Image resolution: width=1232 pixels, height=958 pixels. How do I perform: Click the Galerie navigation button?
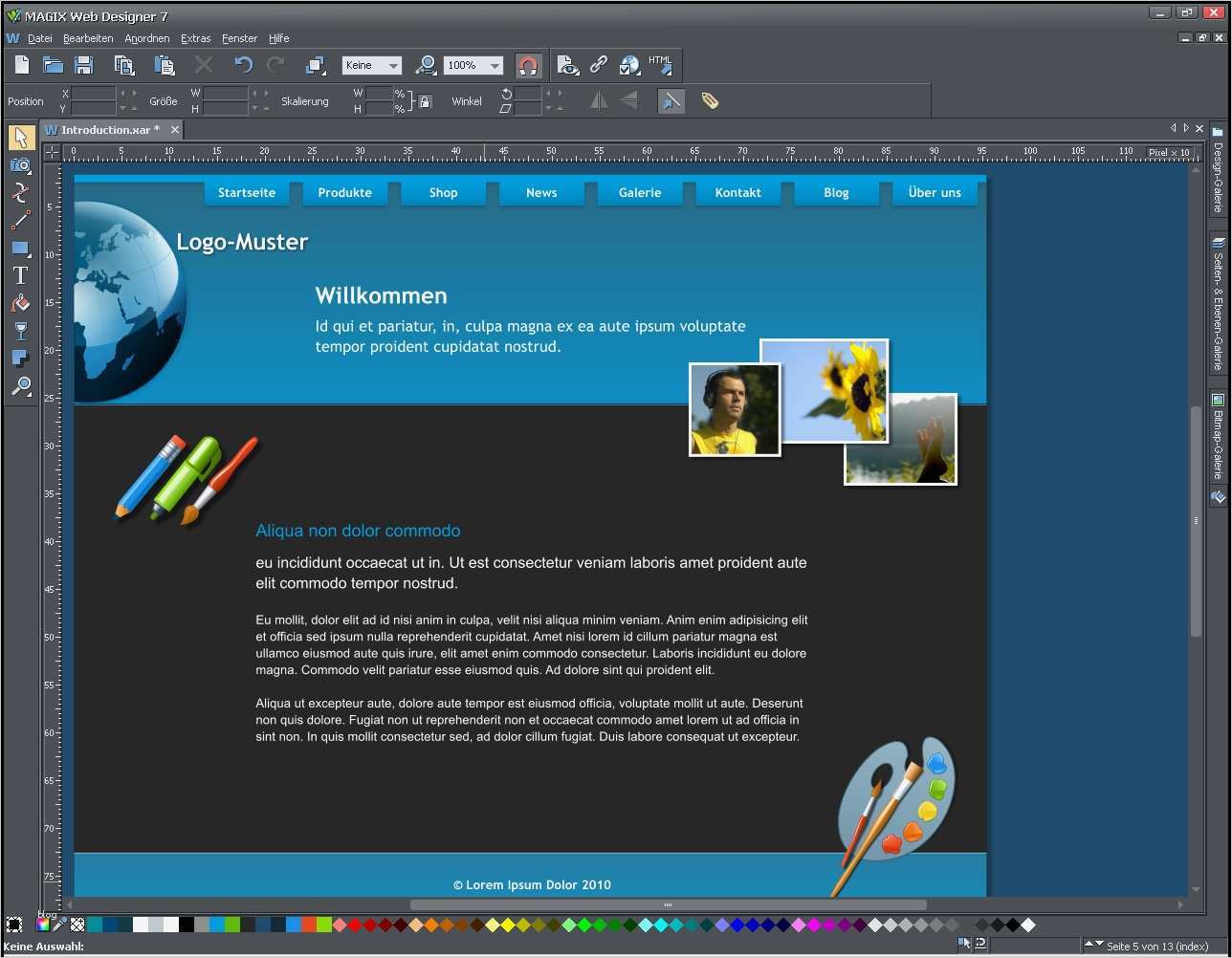[640, 192]
